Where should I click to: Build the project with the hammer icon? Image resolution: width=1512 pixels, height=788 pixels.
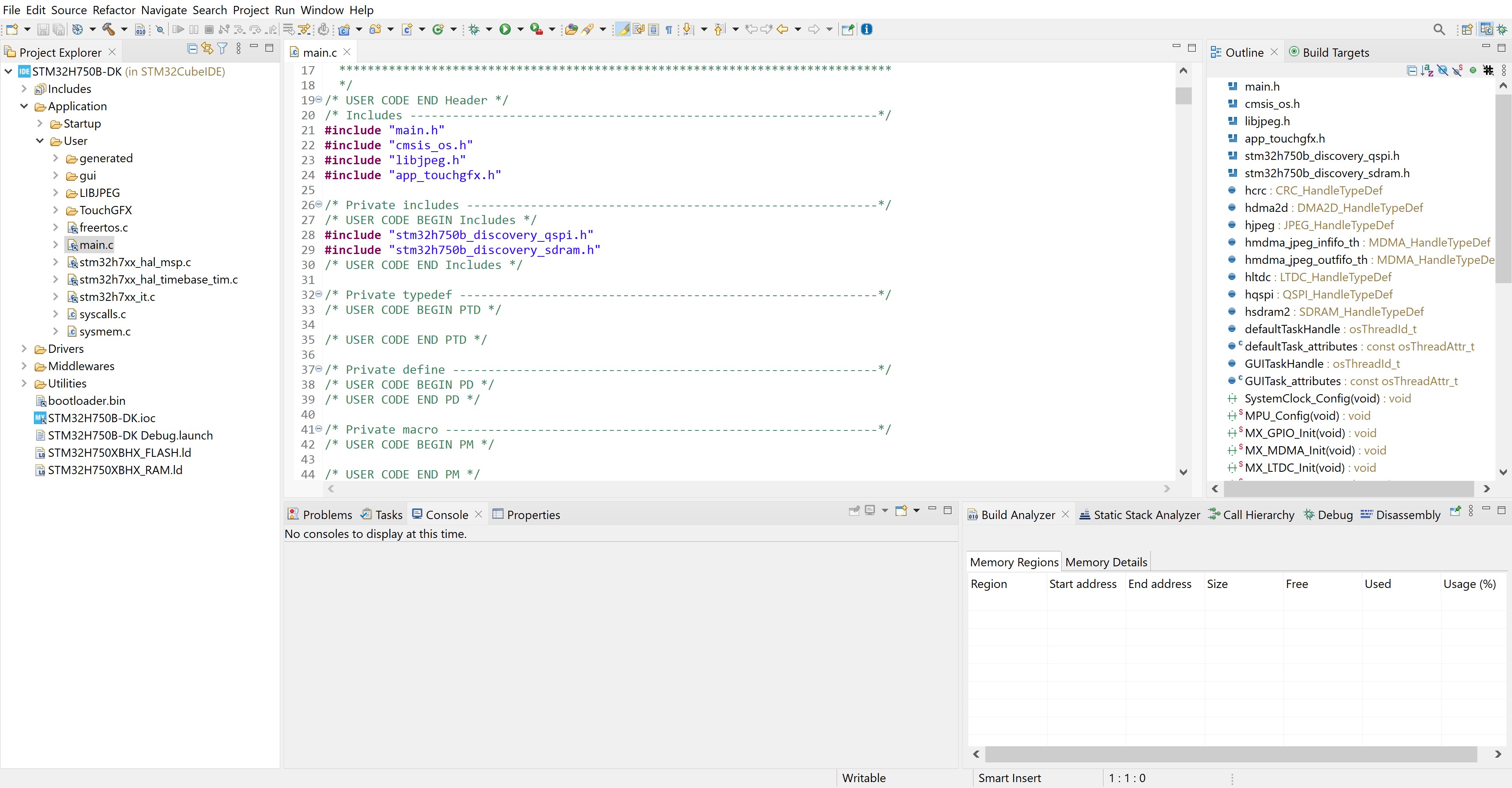109,29
